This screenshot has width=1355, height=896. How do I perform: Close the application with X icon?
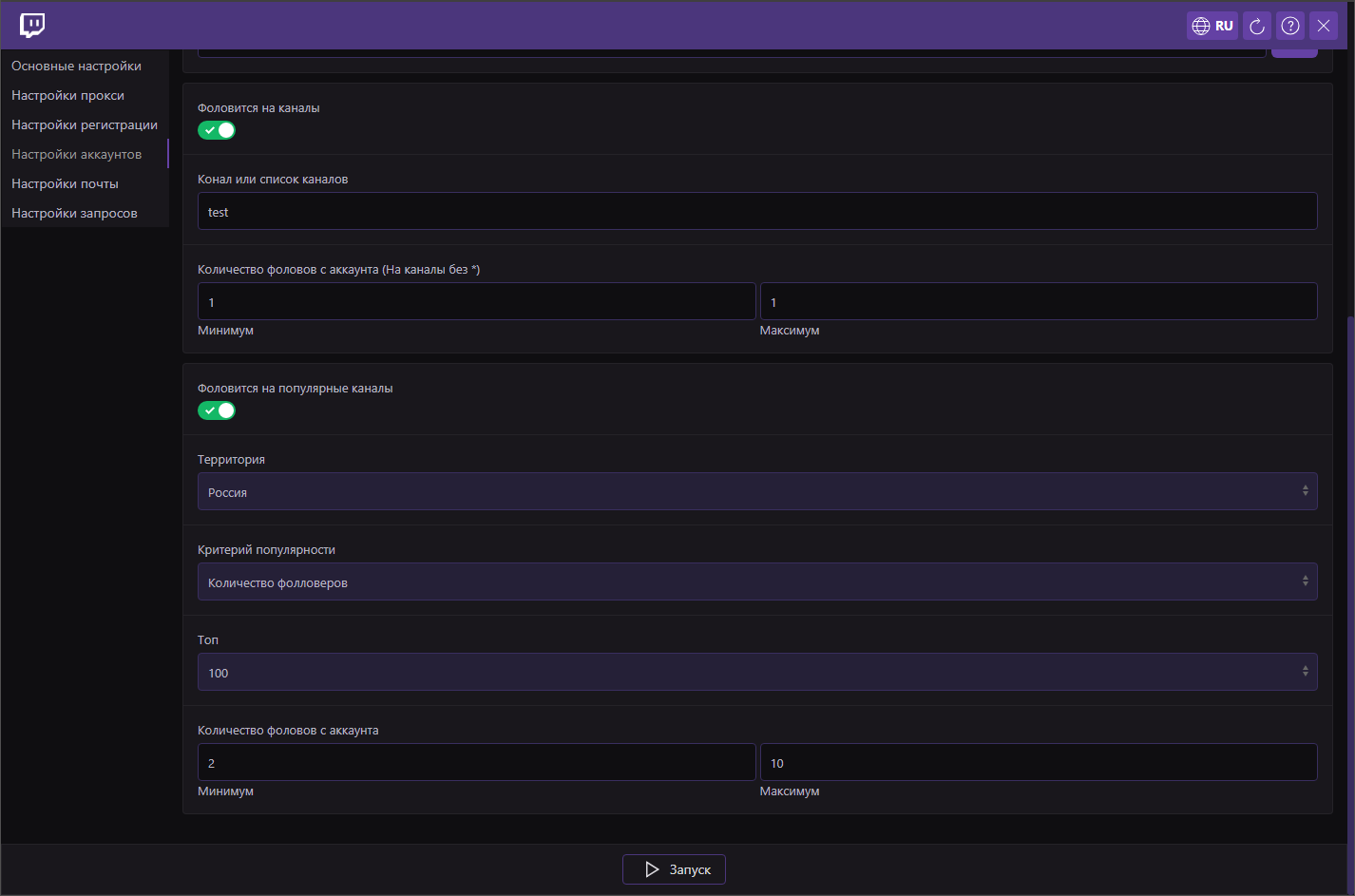point(1324,26)
